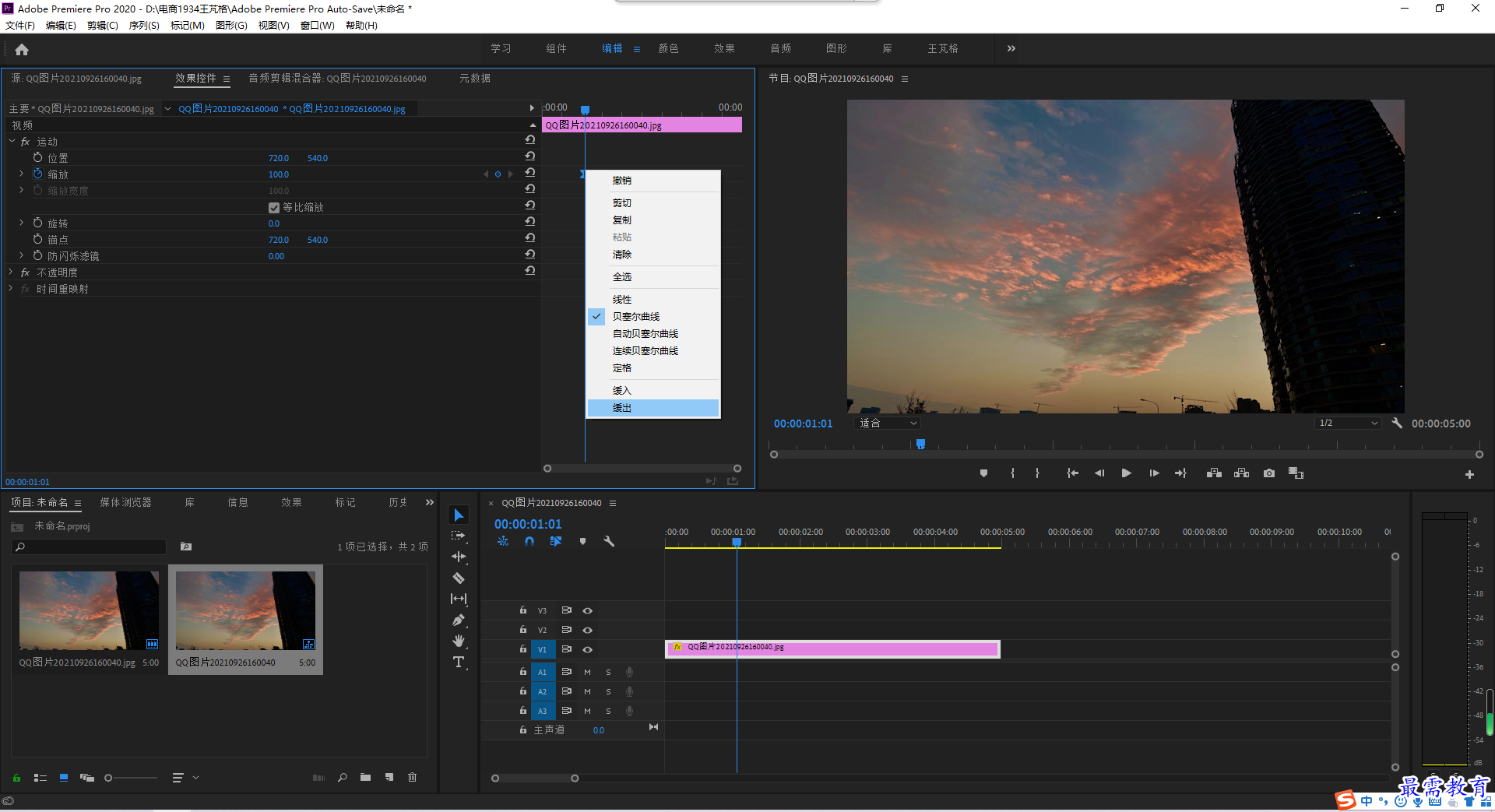Collapse the Motion effect group
The image size is (1495, 812).
(12, 142)
